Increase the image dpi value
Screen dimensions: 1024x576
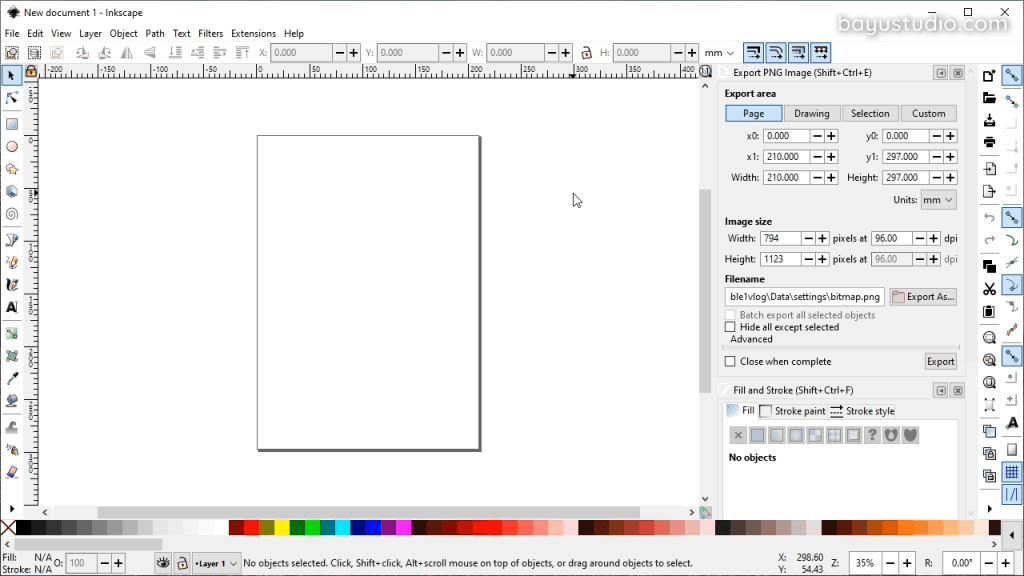coord(933,239)
